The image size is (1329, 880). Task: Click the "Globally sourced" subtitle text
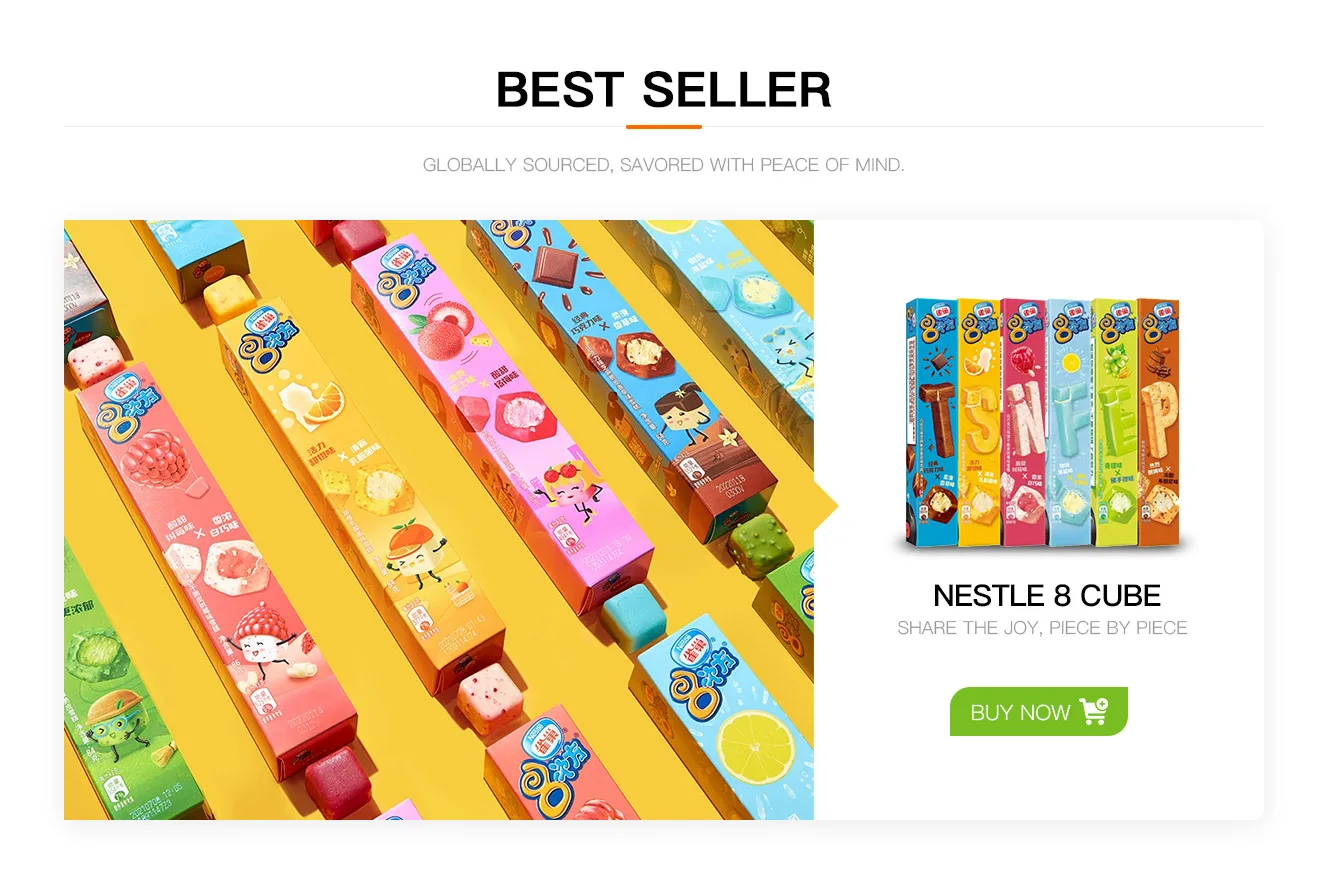(664, 165)
